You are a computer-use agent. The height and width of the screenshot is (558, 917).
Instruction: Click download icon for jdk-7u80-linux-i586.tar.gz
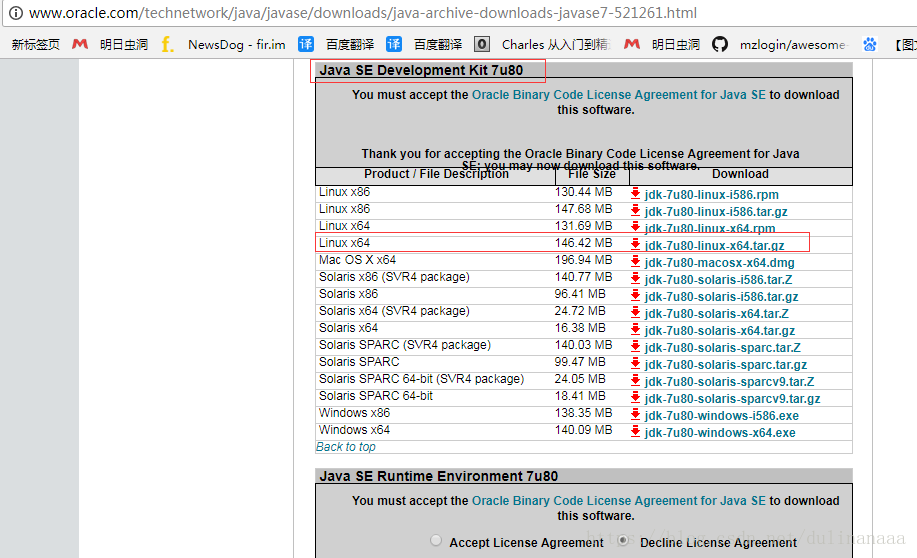click(x=636, y=211)
